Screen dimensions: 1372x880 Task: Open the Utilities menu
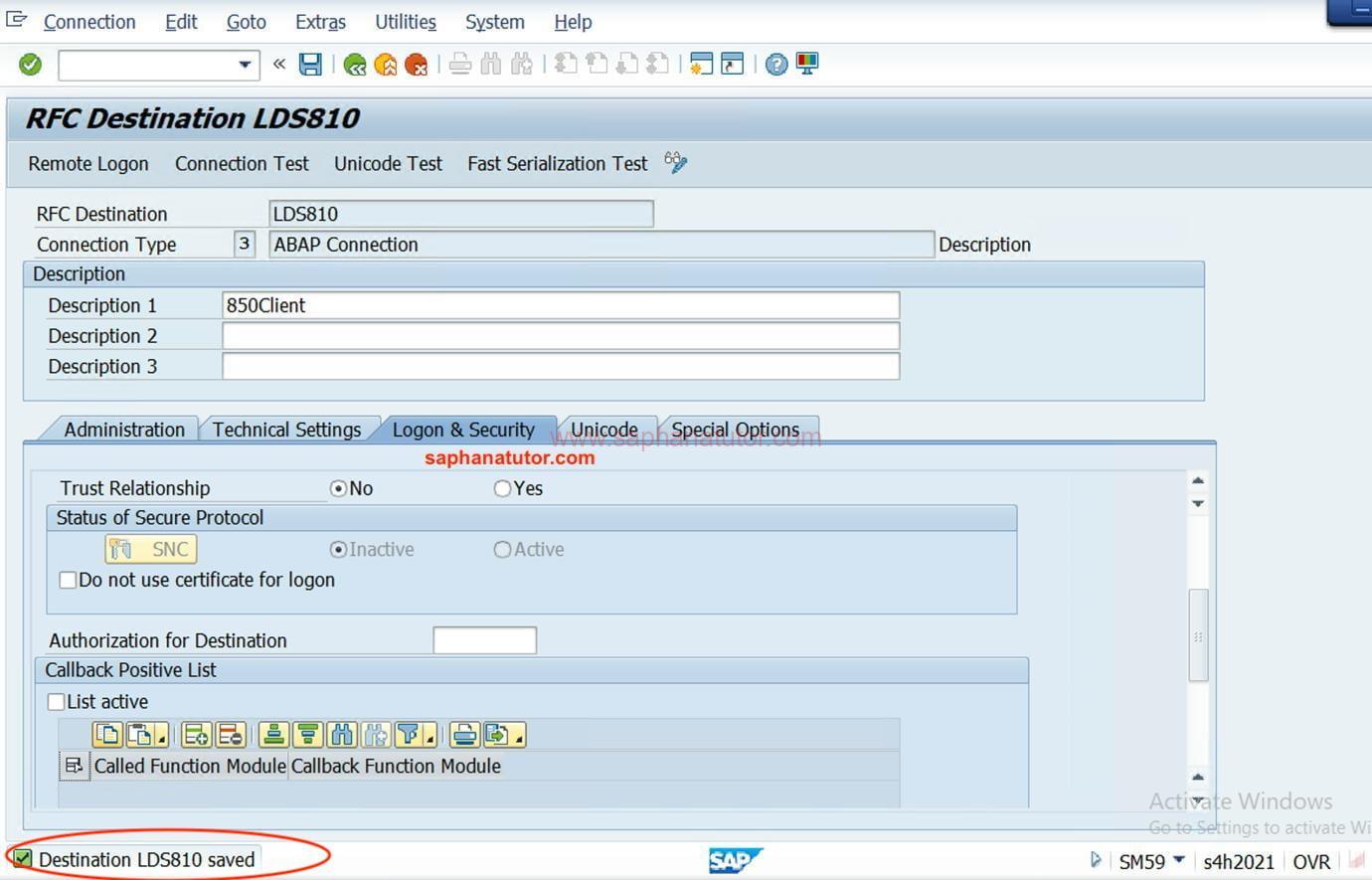click(x=406, y=22)
